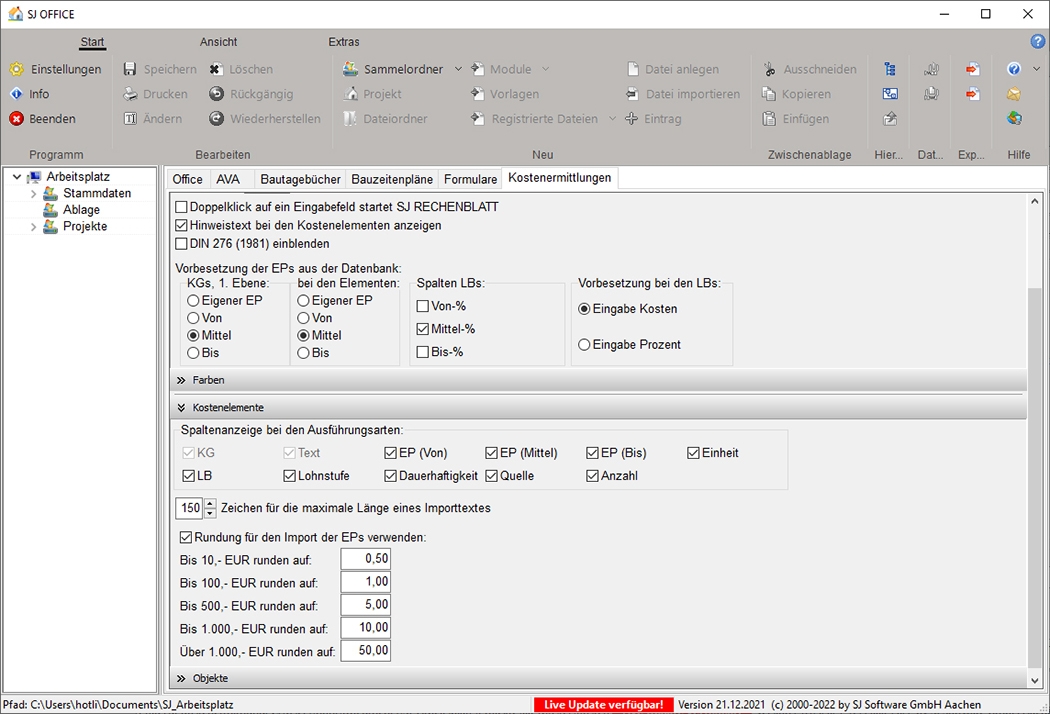Expand the Stammdaten tree node
The width and height of the screenshot is (1050, 714).
coord(33,194)
